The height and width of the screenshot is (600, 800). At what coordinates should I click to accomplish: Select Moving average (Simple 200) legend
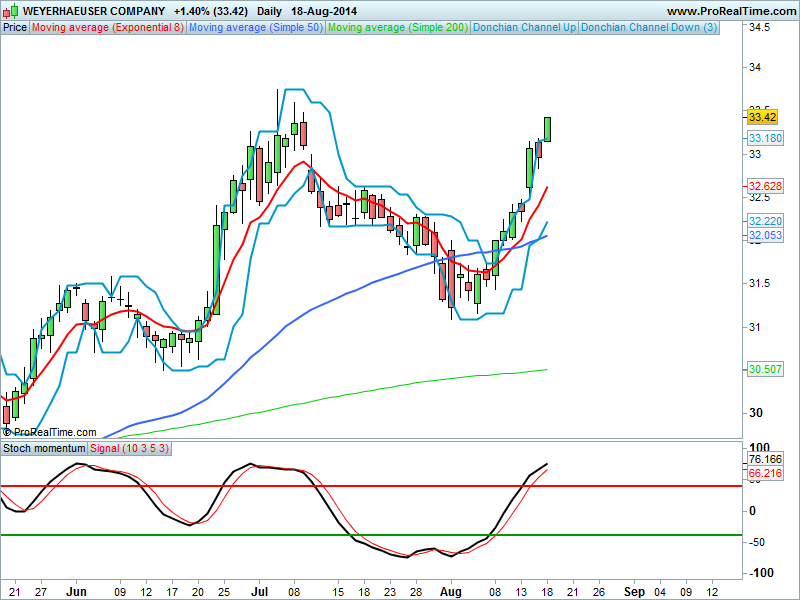(x=397, y=28)
